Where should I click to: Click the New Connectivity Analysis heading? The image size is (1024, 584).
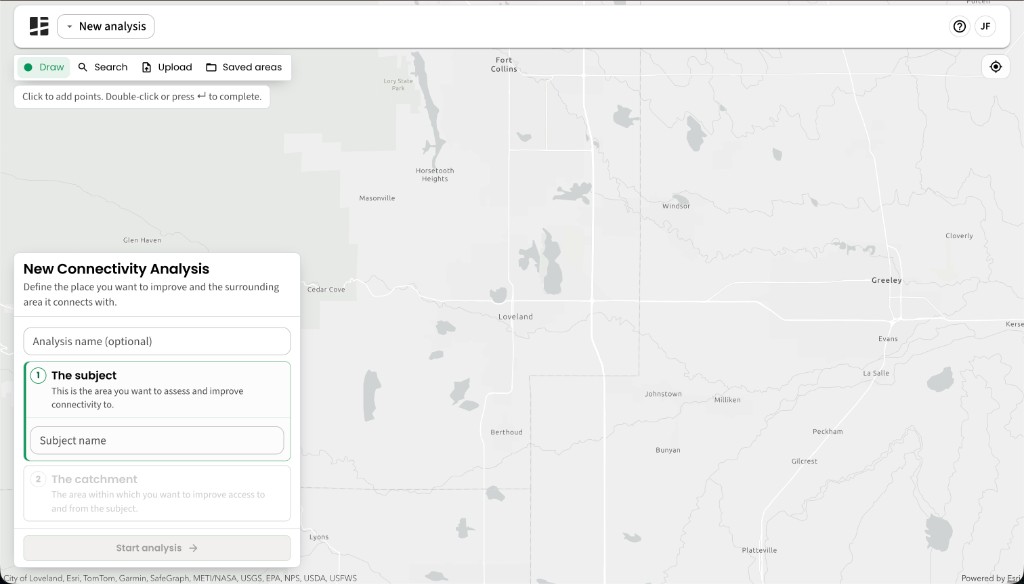[116, 268]
